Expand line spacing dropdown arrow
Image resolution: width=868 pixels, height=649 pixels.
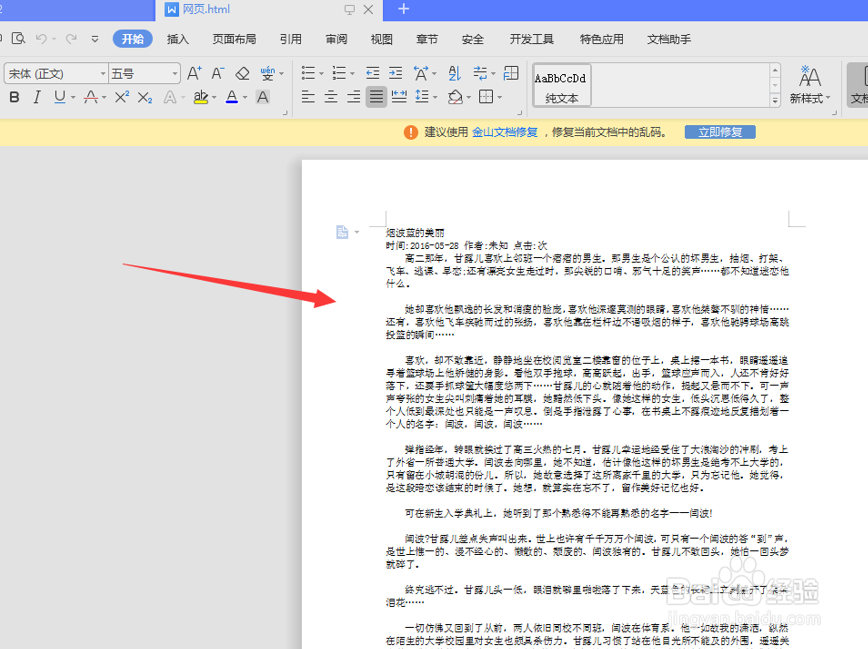[x=435, y=98]
